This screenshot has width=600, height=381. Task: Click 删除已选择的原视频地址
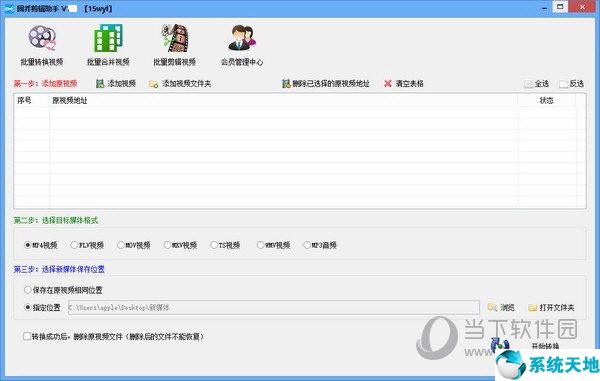pyautogui.click(x=326, y=83)
